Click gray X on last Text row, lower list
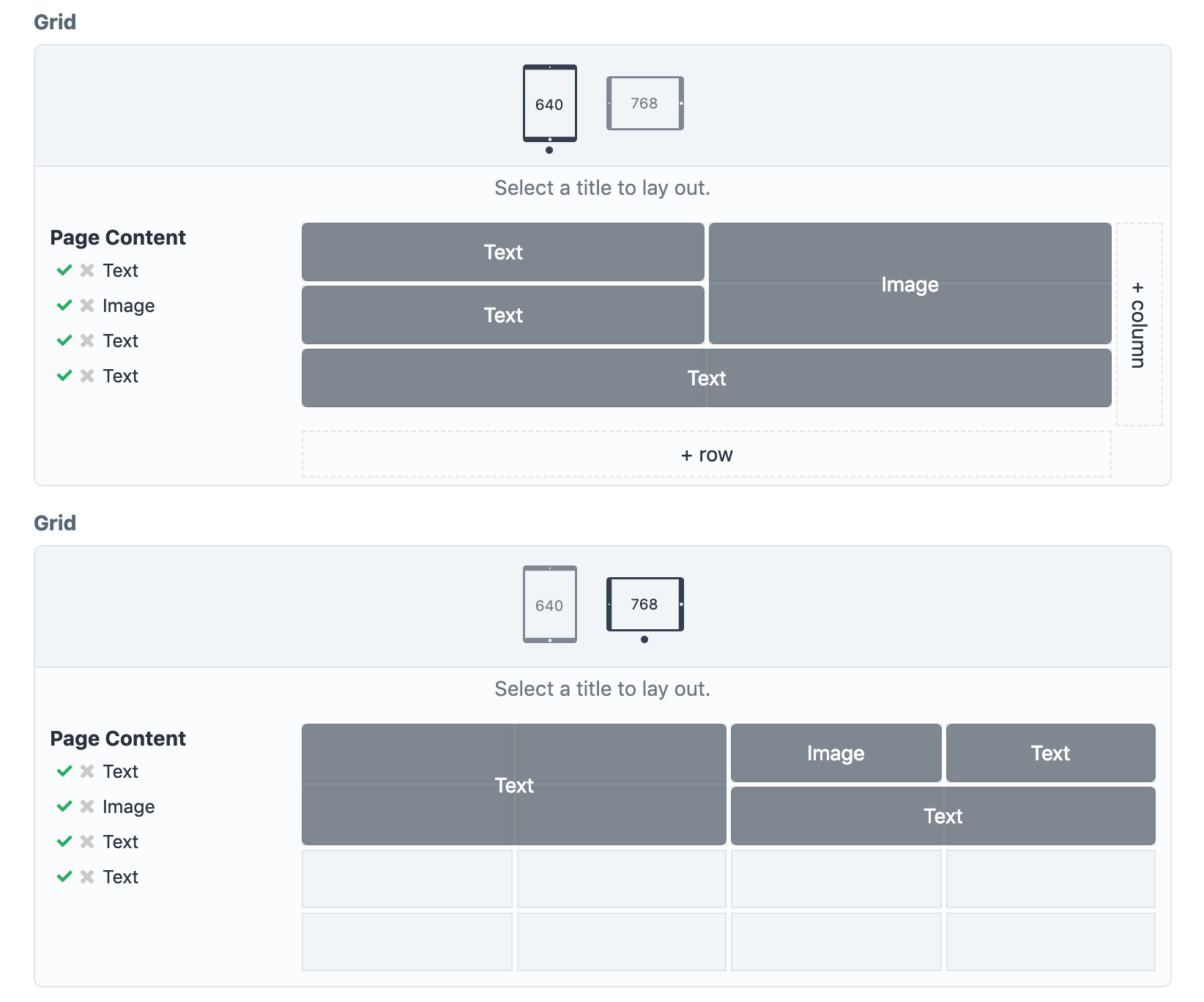1204x1002 pixels. coord(87,877)
